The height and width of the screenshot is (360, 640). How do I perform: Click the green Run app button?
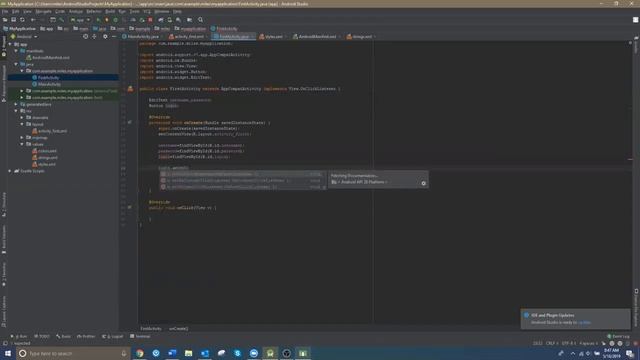(x=98, y=20)
